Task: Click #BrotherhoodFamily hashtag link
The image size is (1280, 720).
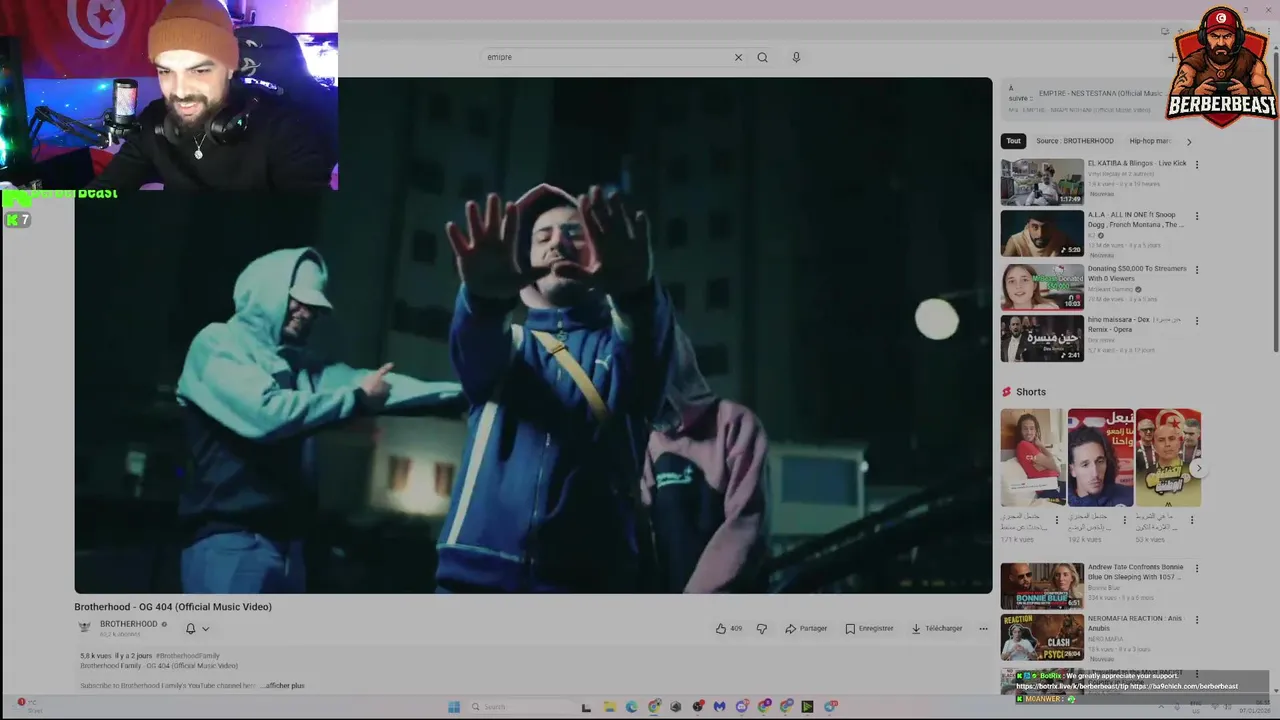Action: 188,656
